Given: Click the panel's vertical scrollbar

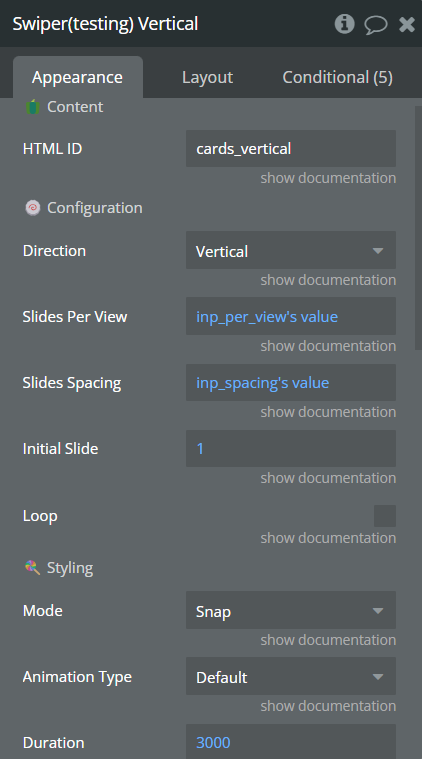Looking at the screenshot, I should 419,228.
